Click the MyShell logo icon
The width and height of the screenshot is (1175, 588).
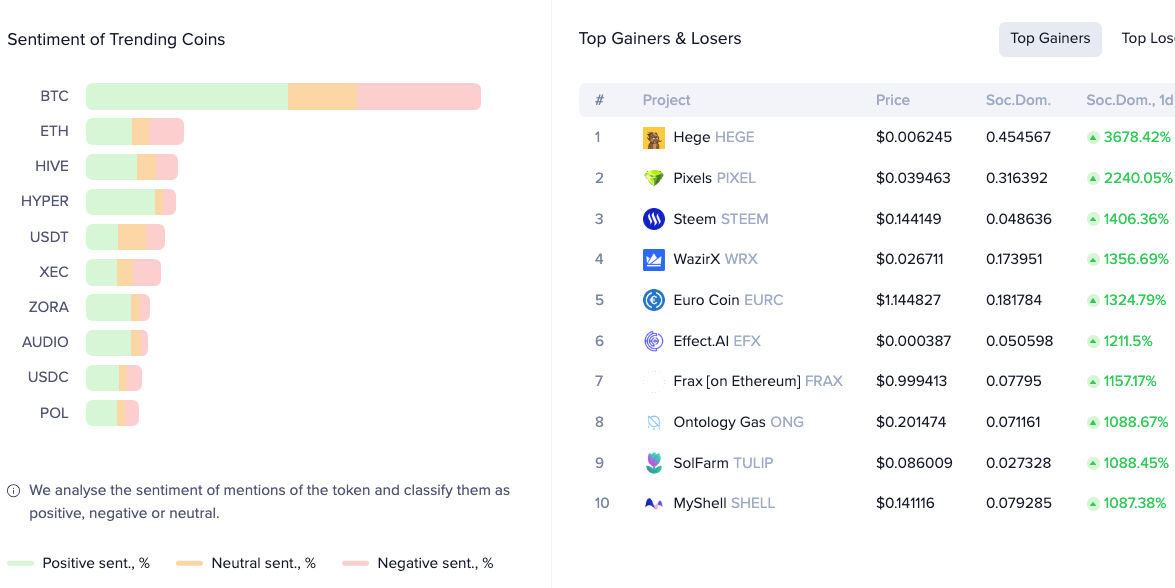coord(653,503)
